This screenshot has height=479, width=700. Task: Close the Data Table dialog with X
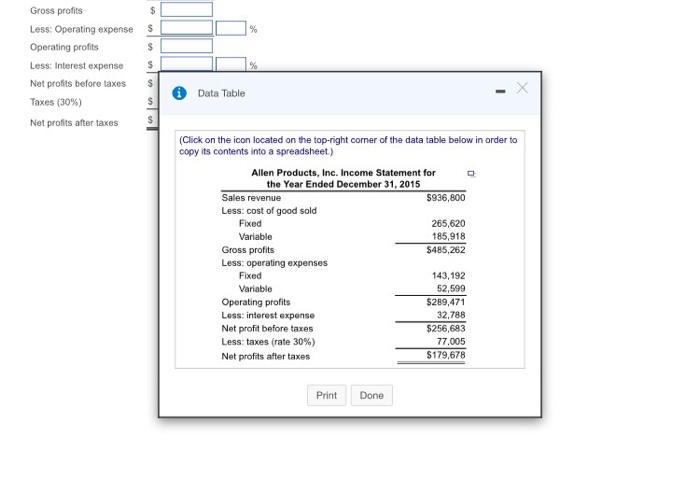522,88
